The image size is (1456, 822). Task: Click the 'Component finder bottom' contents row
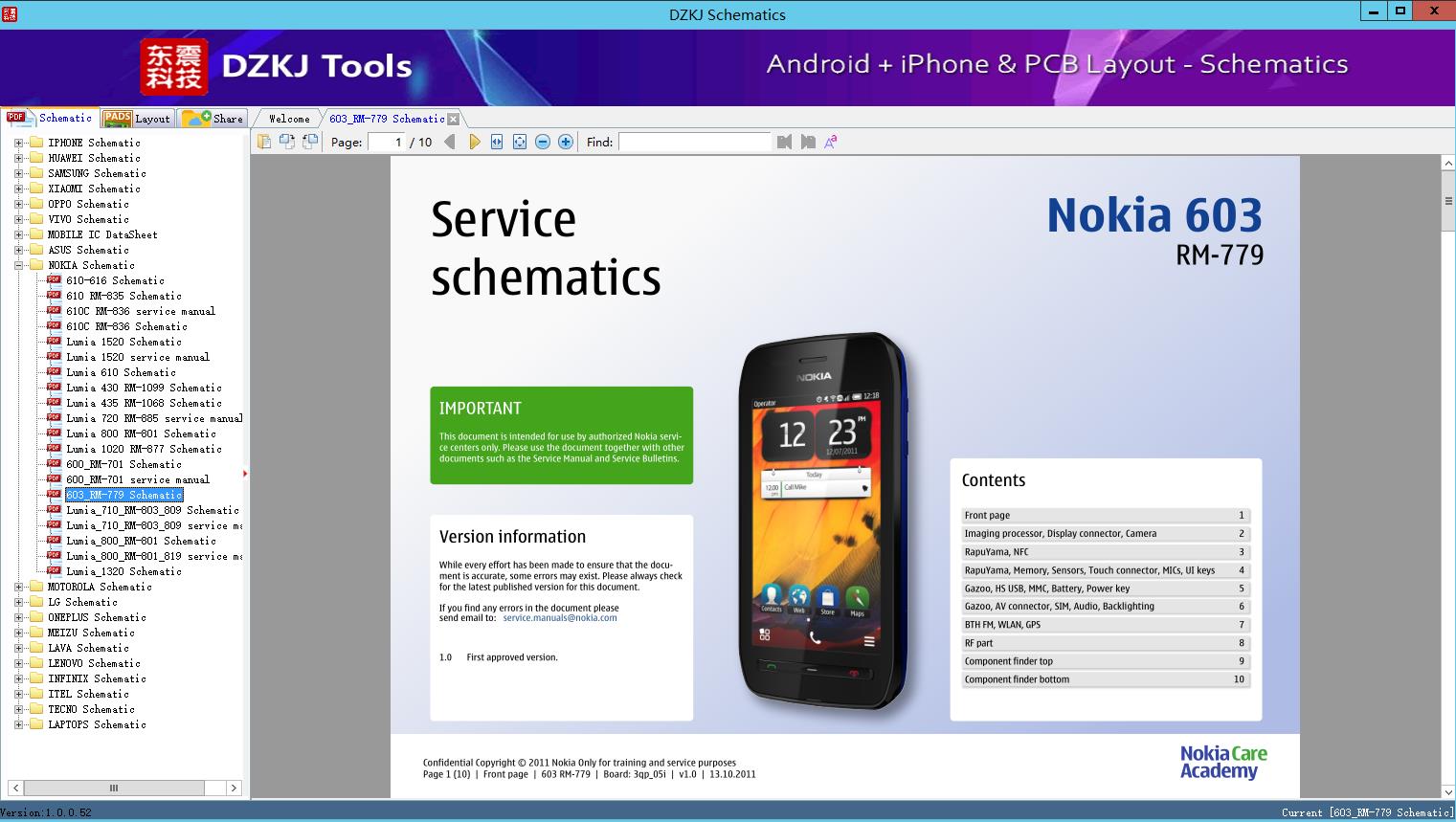pyautogui.click(x=1105, y=679)
